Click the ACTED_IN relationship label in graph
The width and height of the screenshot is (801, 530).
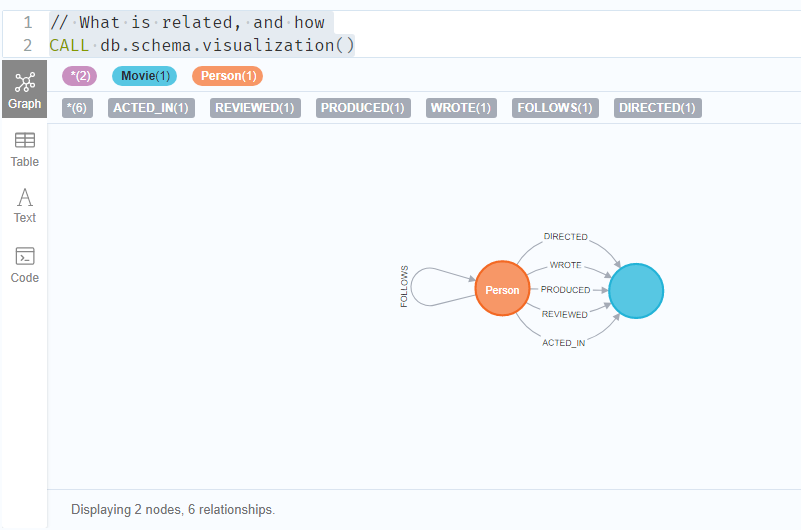564,343
